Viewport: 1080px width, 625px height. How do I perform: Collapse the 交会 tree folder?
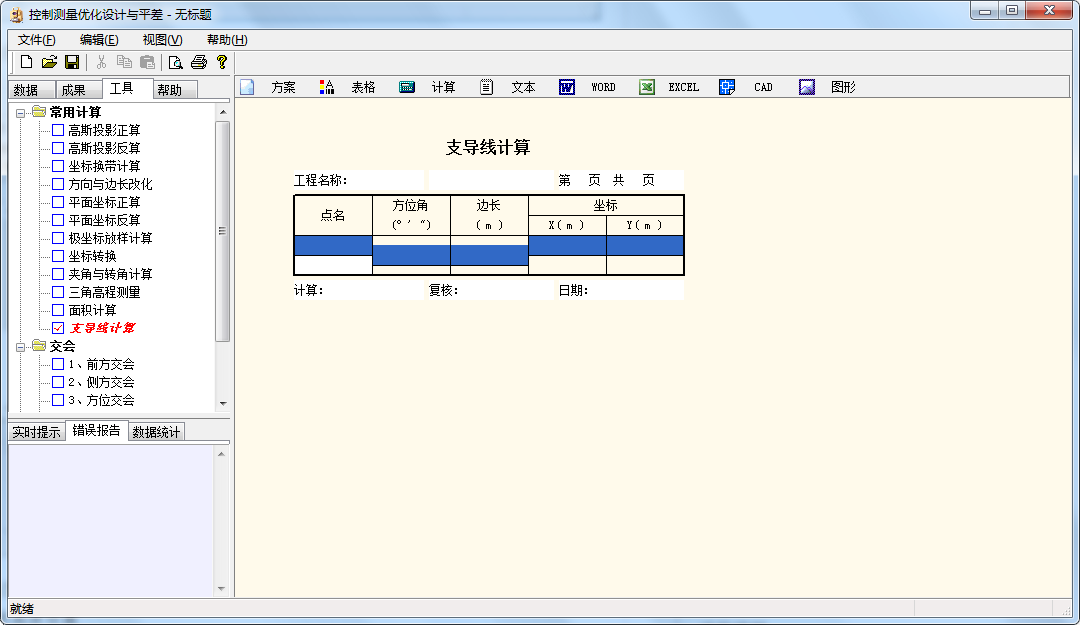click(21, 347)
